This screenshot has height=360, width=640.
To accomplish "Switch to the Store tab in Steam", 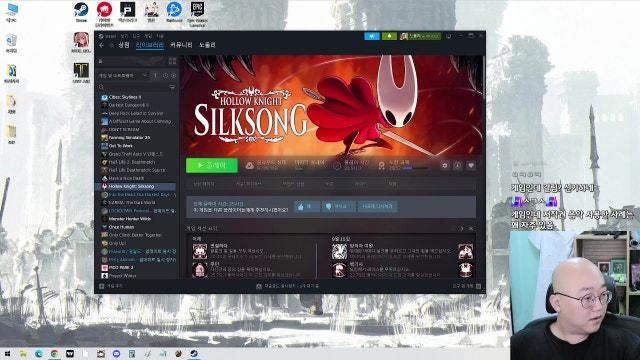I will click(x=124, y=45).
